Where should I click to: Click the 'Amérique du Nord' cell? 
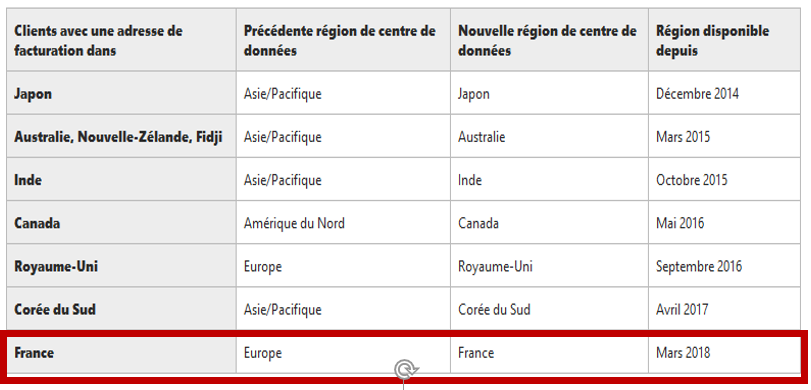click(x=343, y=223)
